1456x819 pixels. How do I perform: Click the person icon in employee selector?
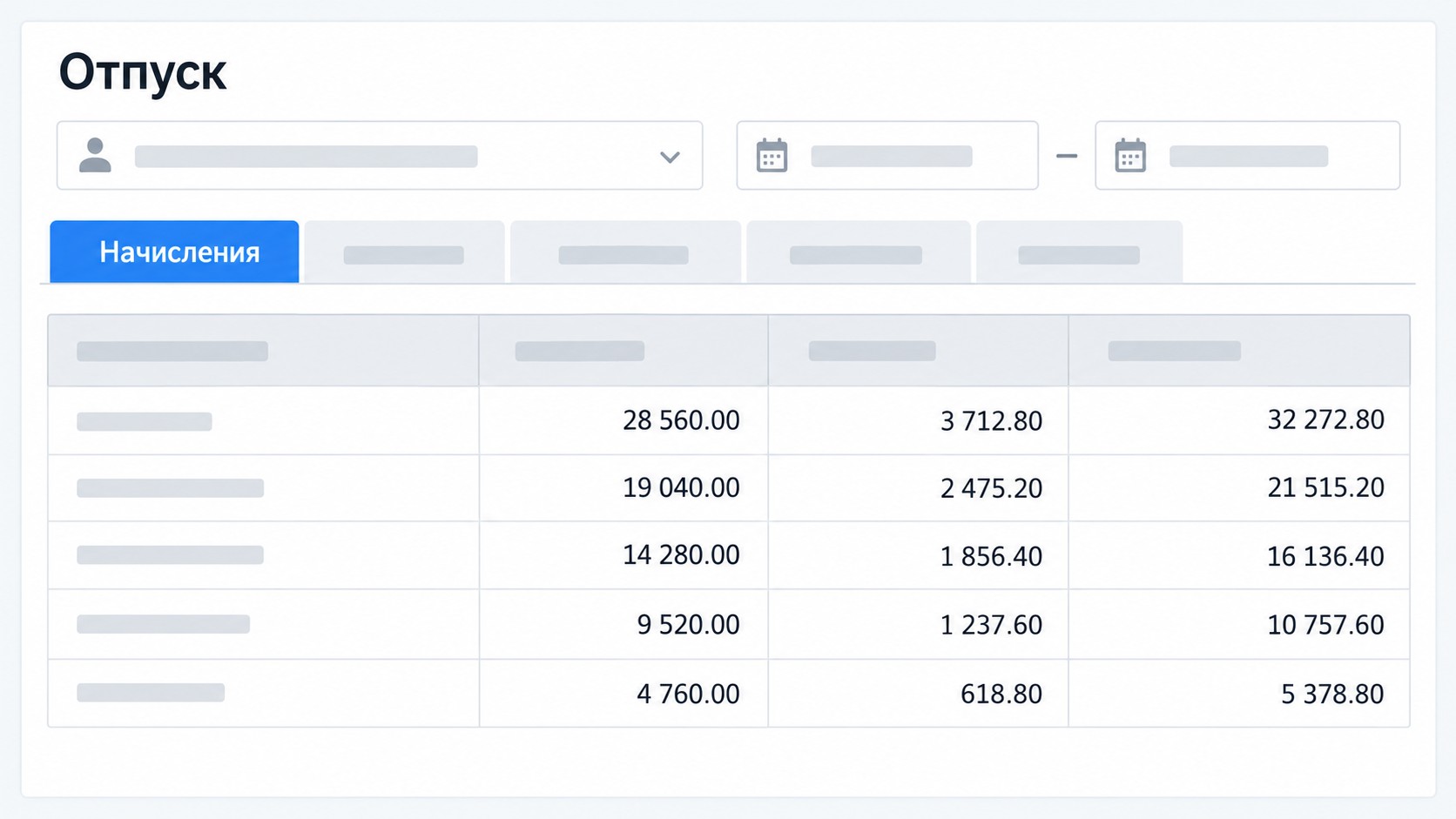click(95, 156)
